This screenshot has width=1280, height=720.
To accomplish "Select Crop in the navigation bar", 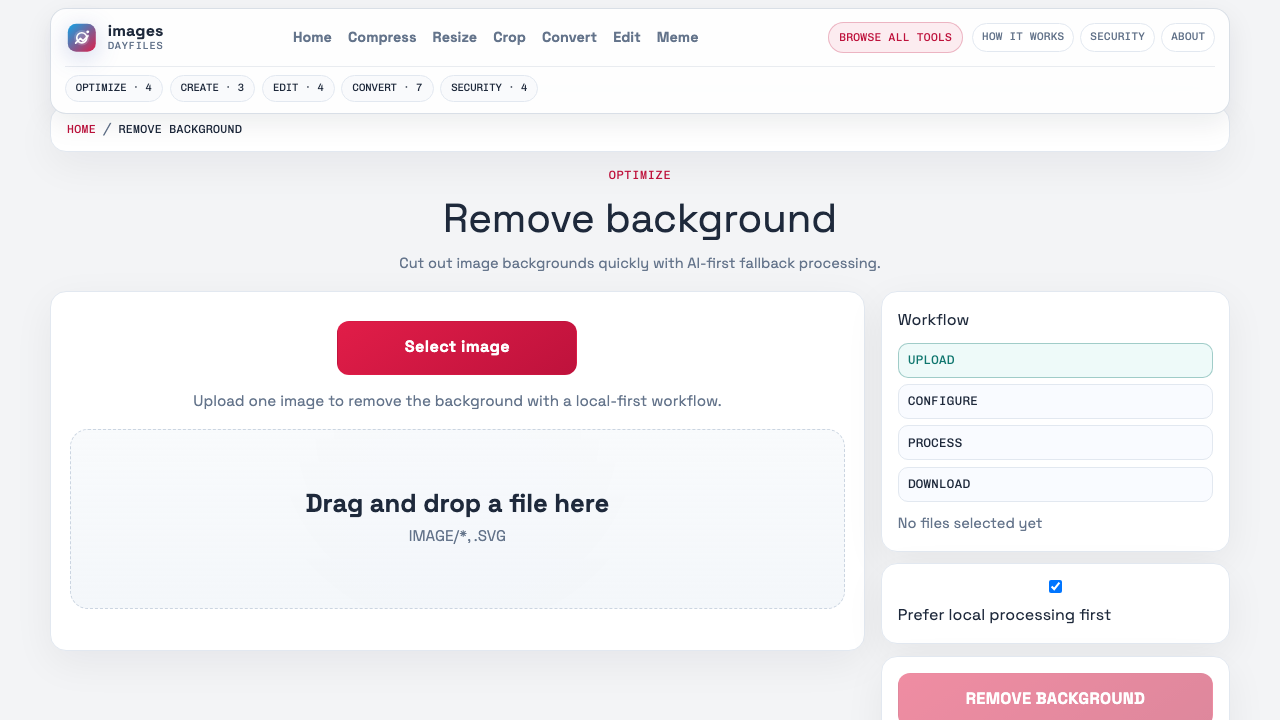I will (x=509, y=37).
